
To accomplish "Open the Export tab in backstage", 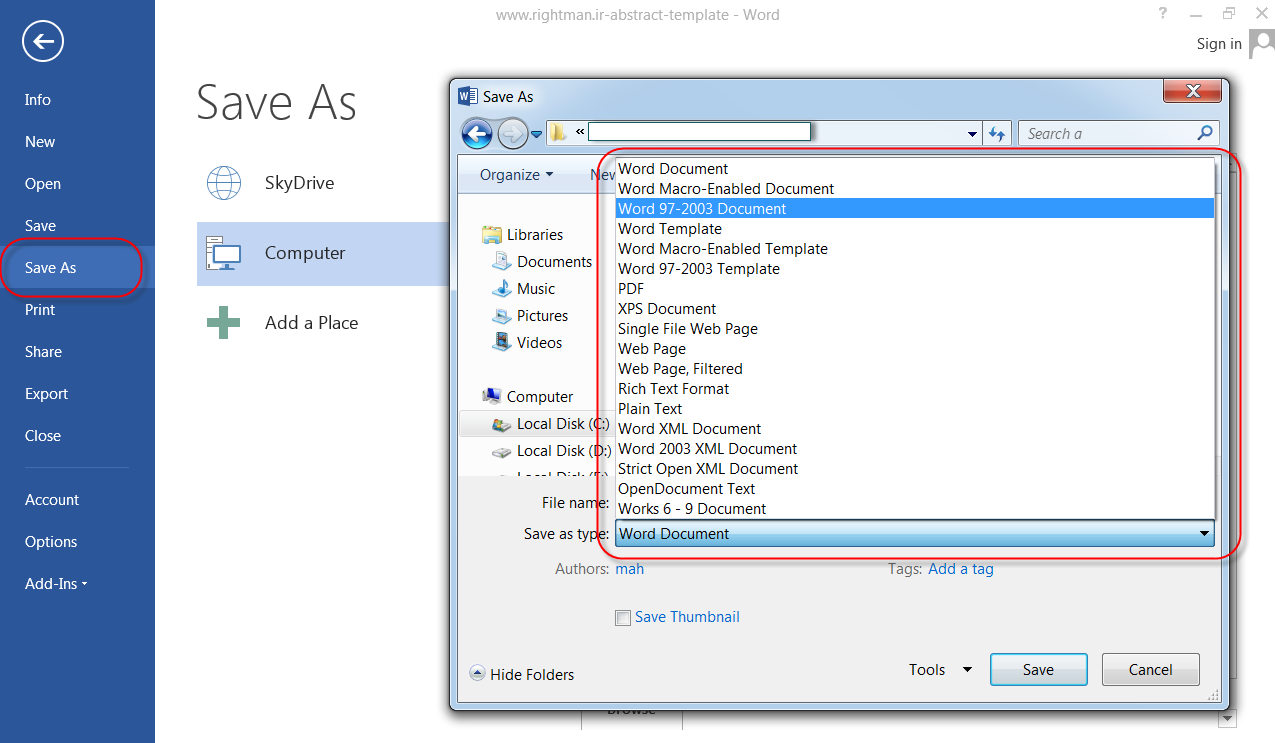I will 47,394.
